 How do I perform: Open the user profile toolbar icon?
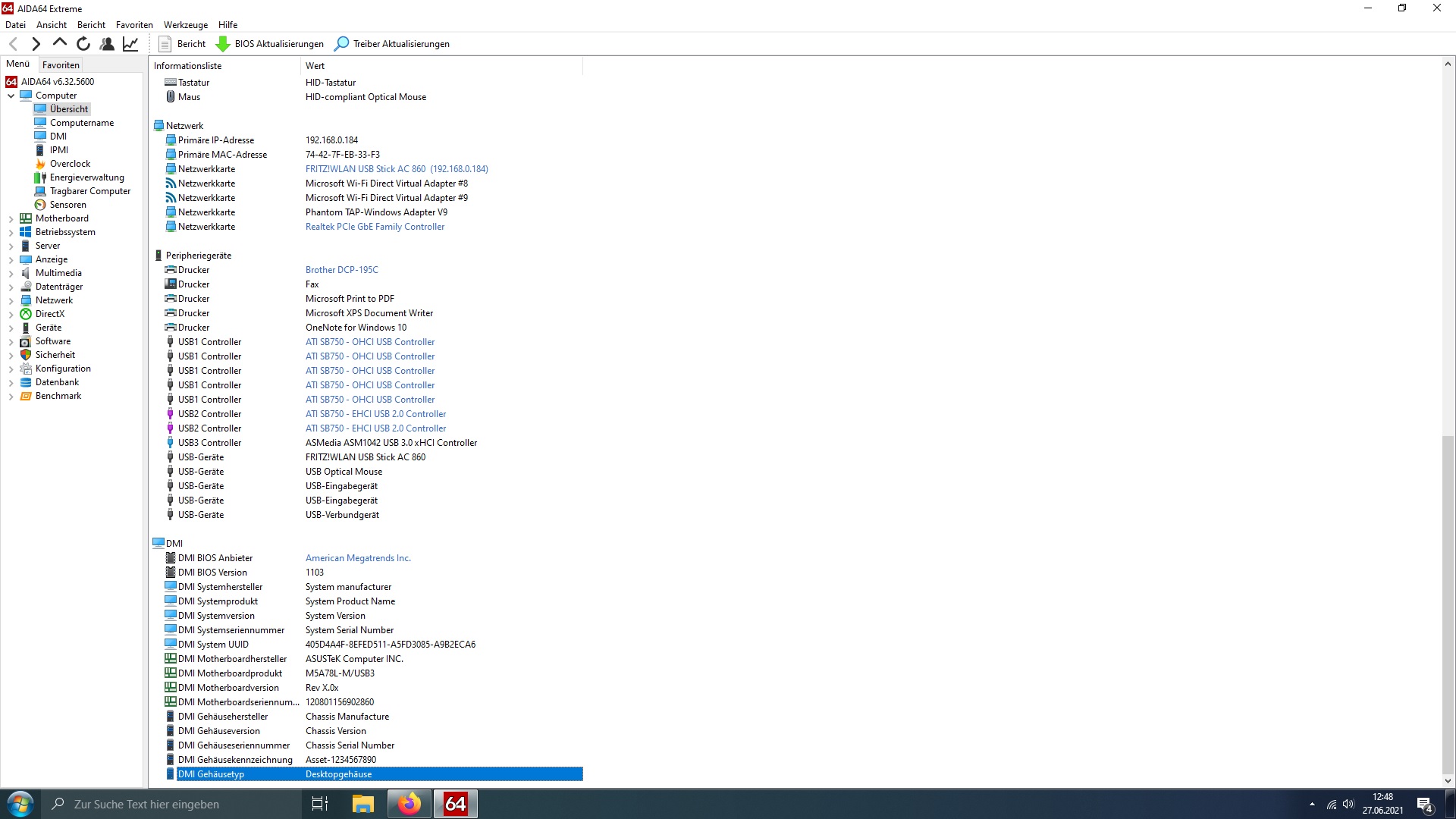107,44
